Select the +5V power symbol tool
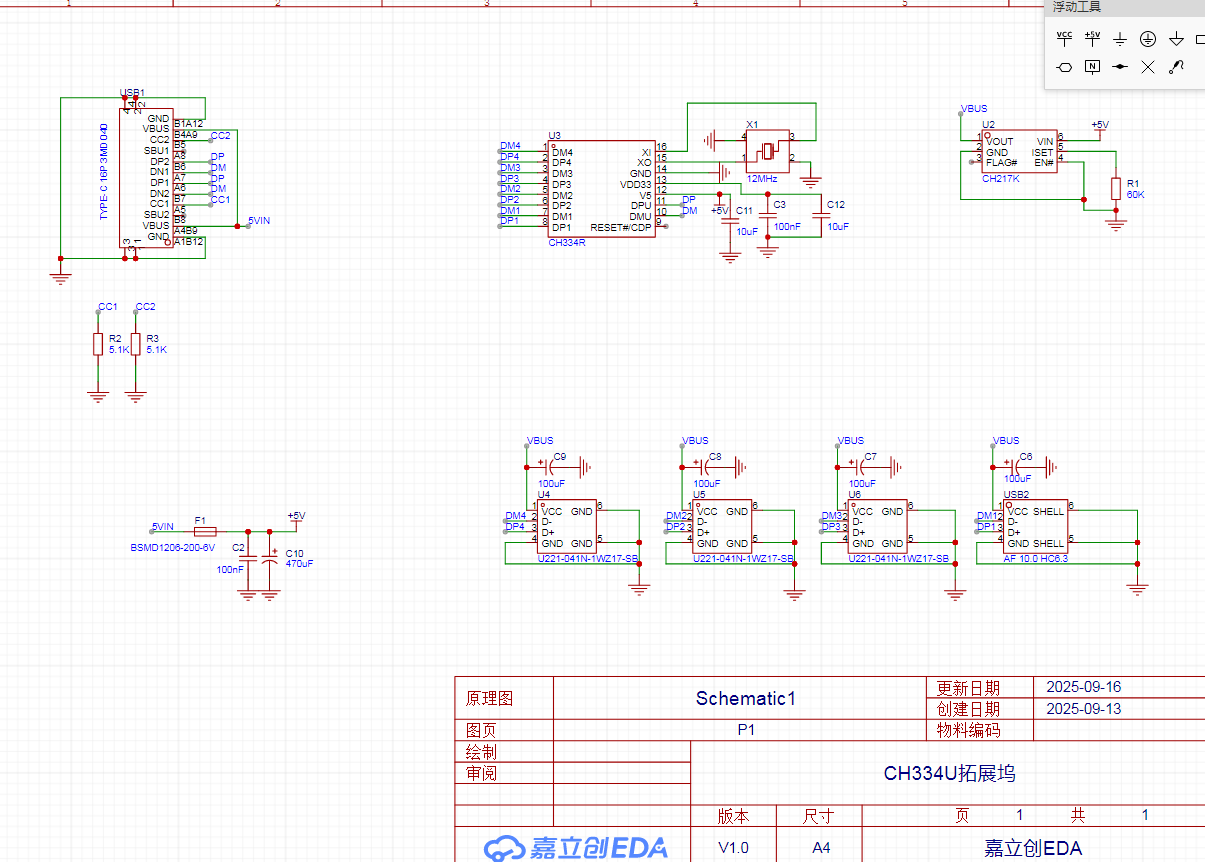The height and width of the screenshot is (862, 1205). [x=1092, y=38]
